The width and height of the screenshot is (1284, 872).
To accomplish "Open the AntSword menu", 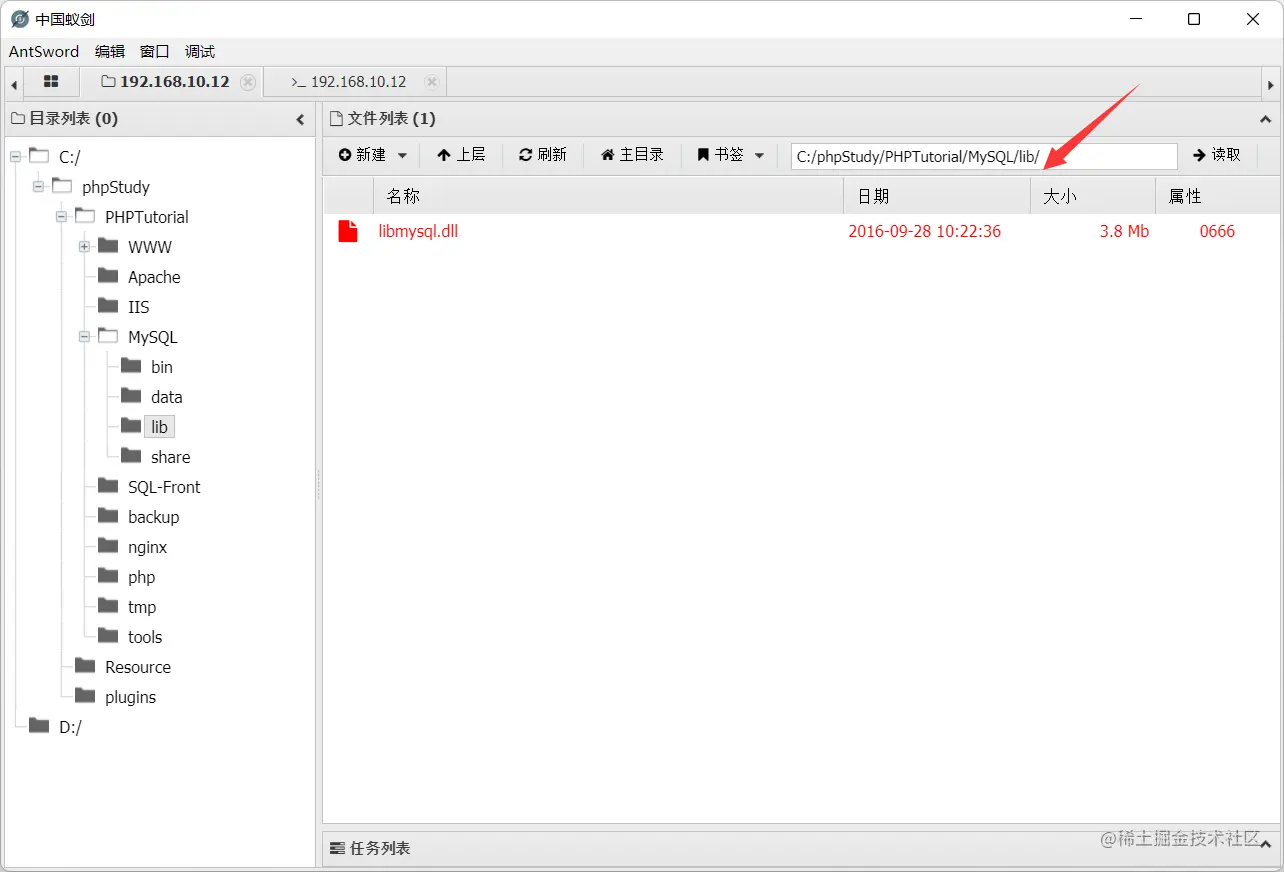I will click(x=44, y=52).
